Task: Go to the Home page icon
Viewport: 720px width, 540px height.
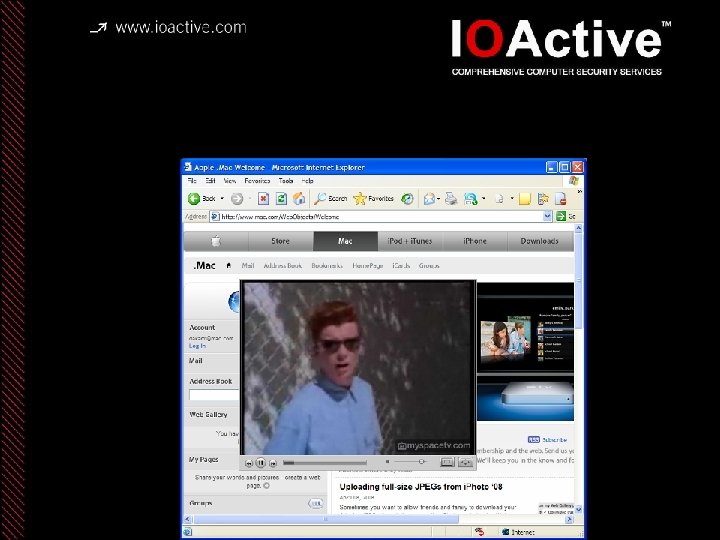Action: point(299,199)
